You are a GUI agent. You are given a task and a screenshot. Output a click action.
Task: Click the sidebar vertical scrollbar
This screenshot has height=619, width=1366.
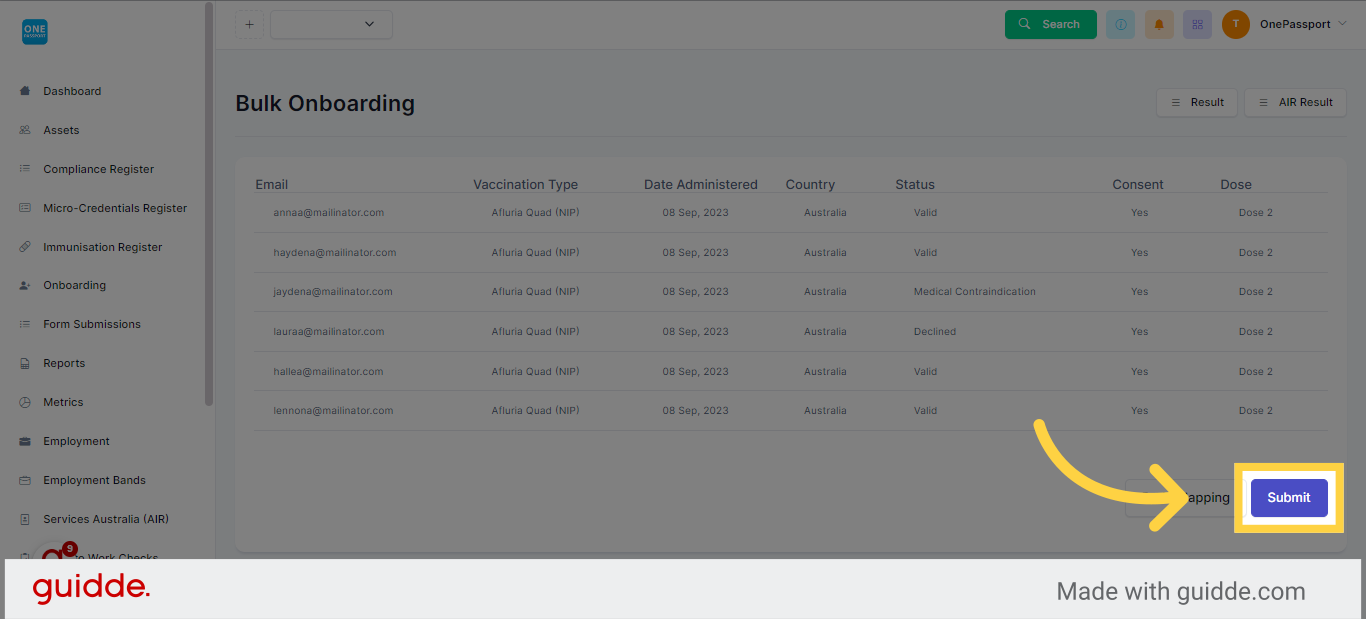(208, 204)
